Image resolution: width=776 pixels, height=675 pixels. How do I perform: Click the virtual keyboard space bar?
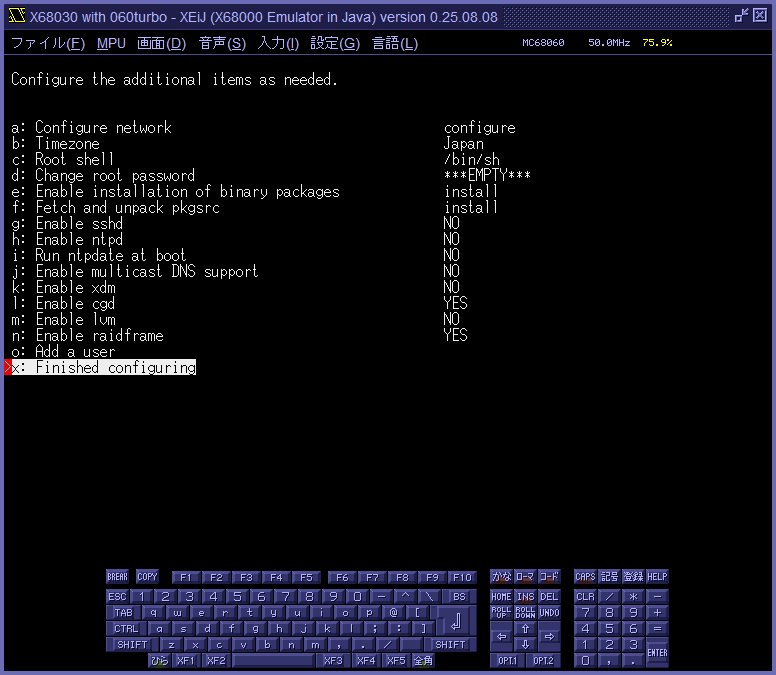coord(273,661)
